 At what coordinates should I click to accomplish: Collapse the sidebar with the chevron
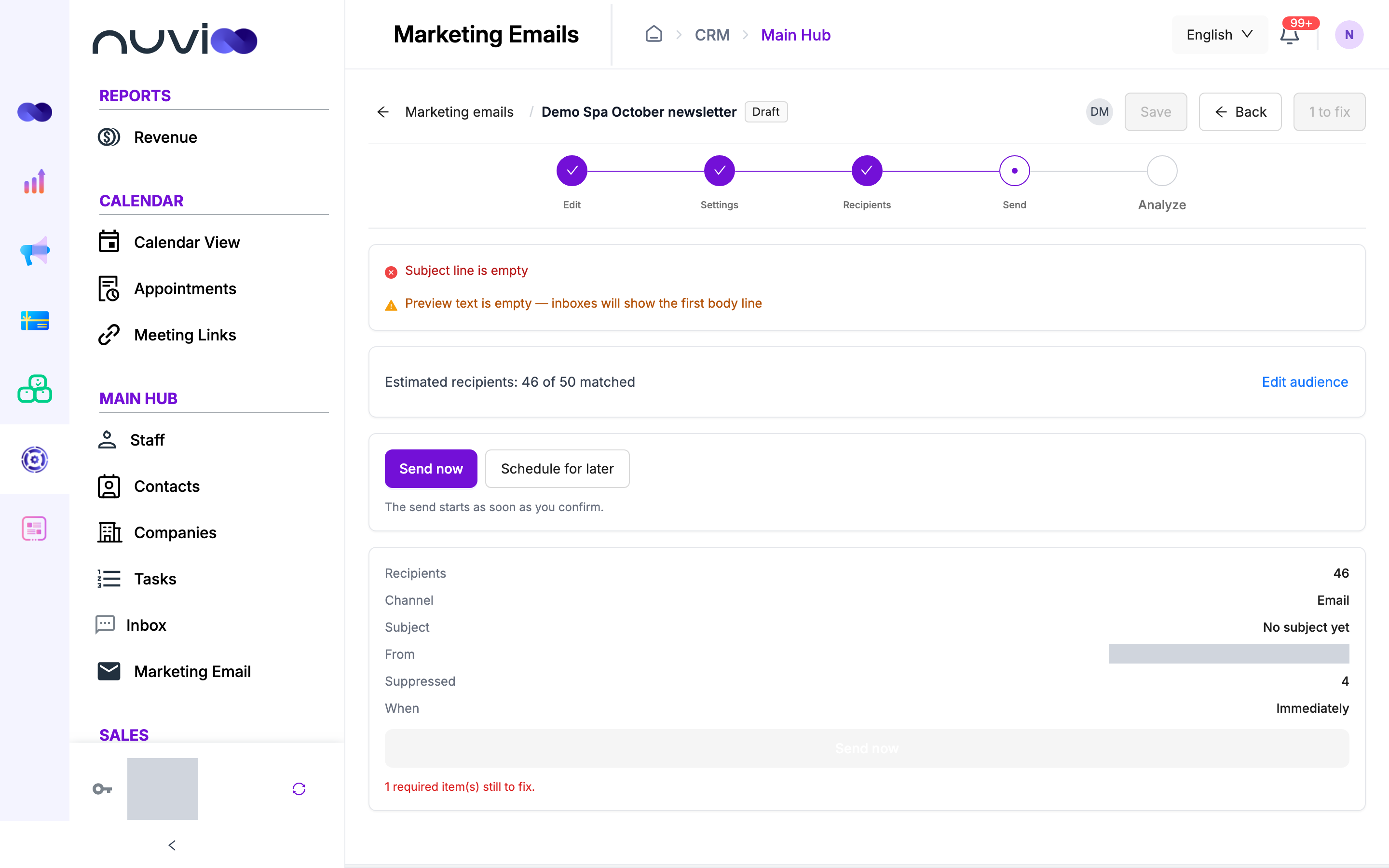tap(172, 845)
